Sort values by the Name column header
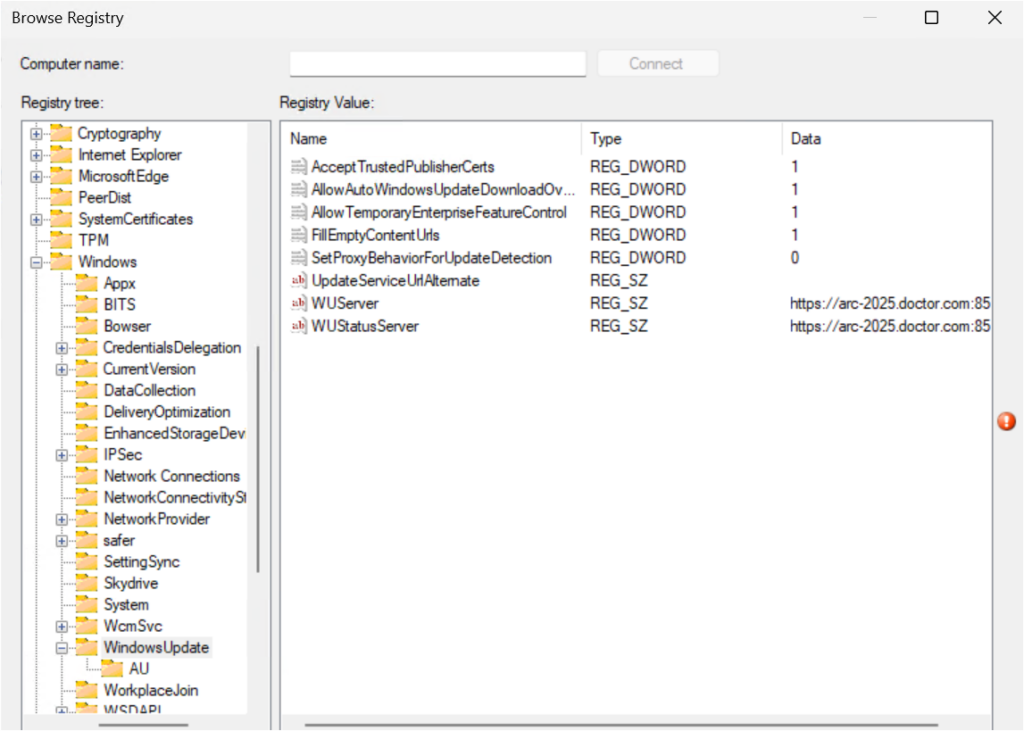 coord(430,139)
